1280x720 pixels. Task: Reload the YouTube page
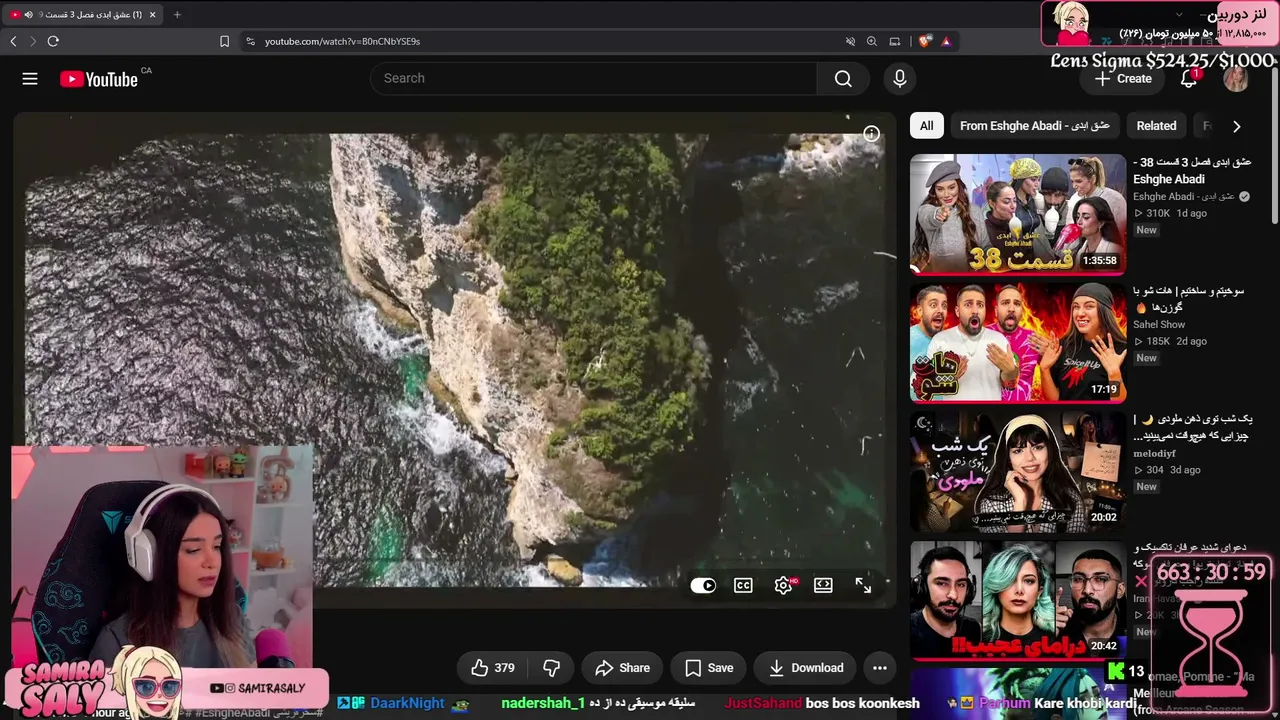tap(53, 41)
